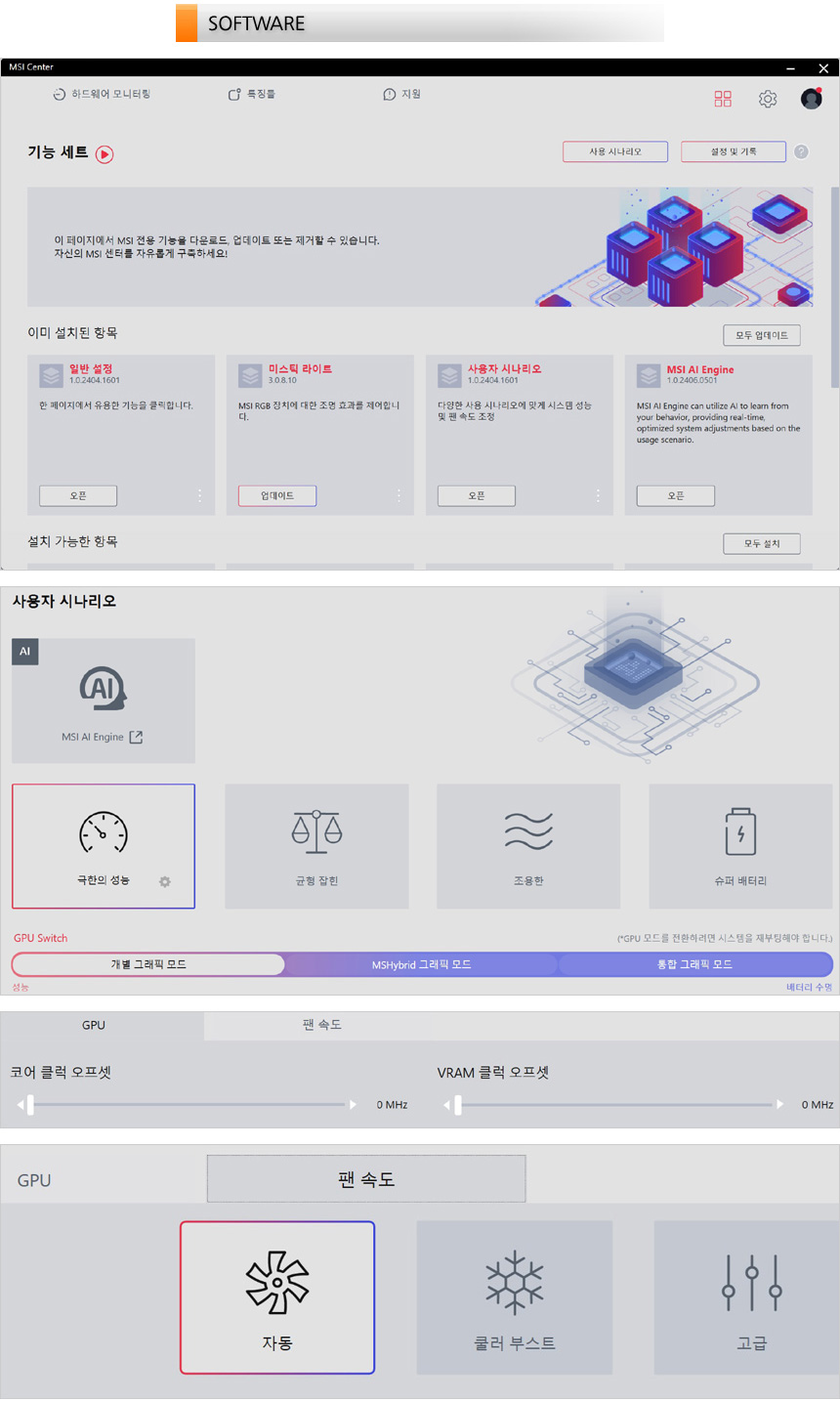Open 극한의 성능 settings gear

165,881
